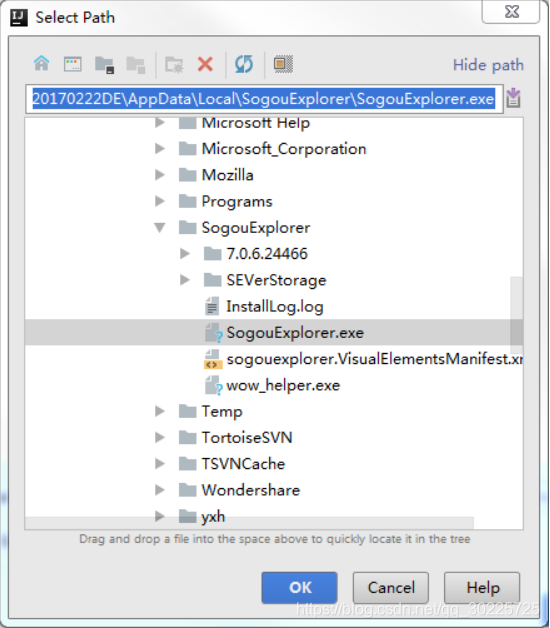This screenshot has width=550, height=628.
Task: Select the TortoiseSVN folder
Action: (x=247, y=437)
